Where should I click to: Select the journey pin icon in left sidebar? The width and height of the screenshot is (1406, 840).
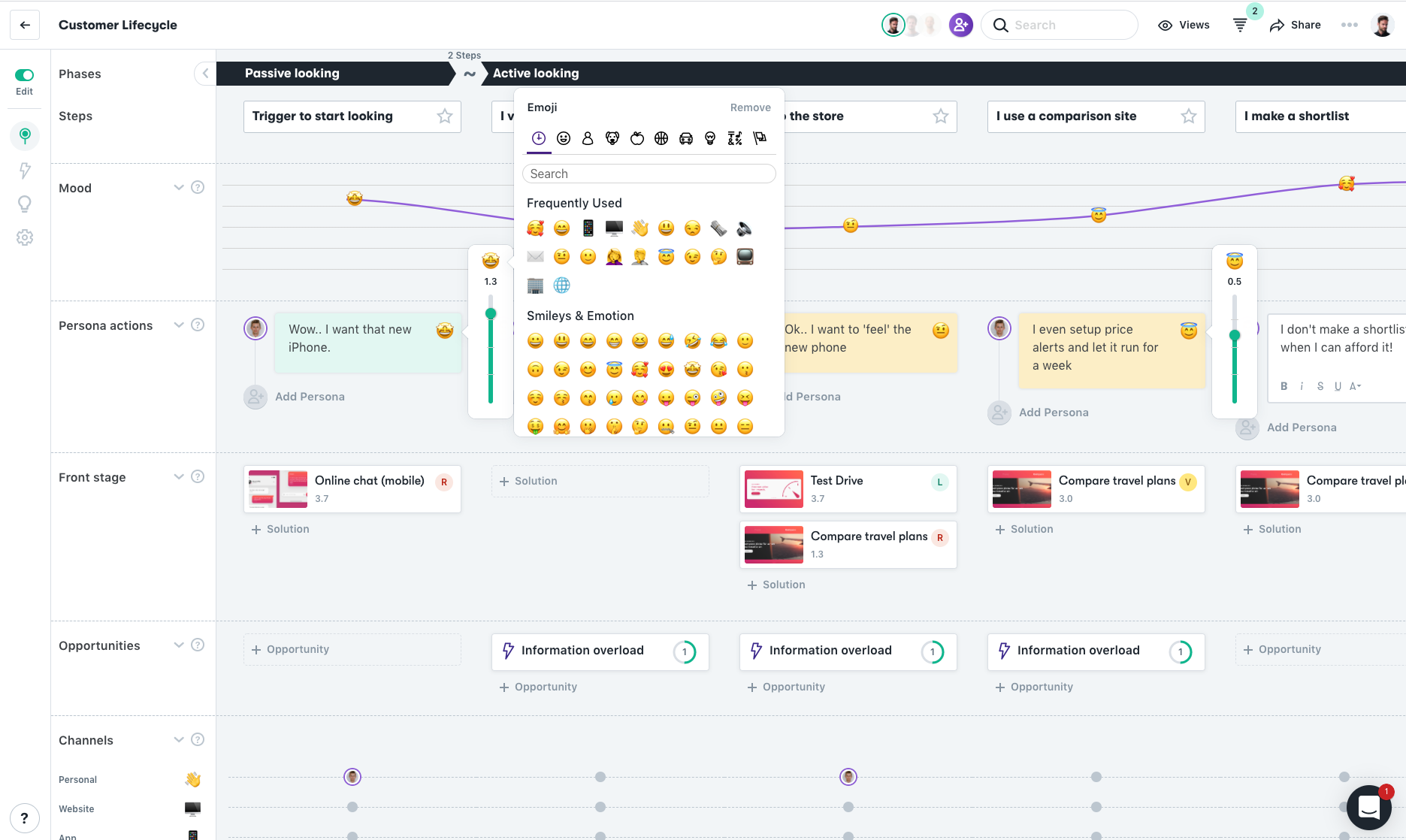point(25,136)
